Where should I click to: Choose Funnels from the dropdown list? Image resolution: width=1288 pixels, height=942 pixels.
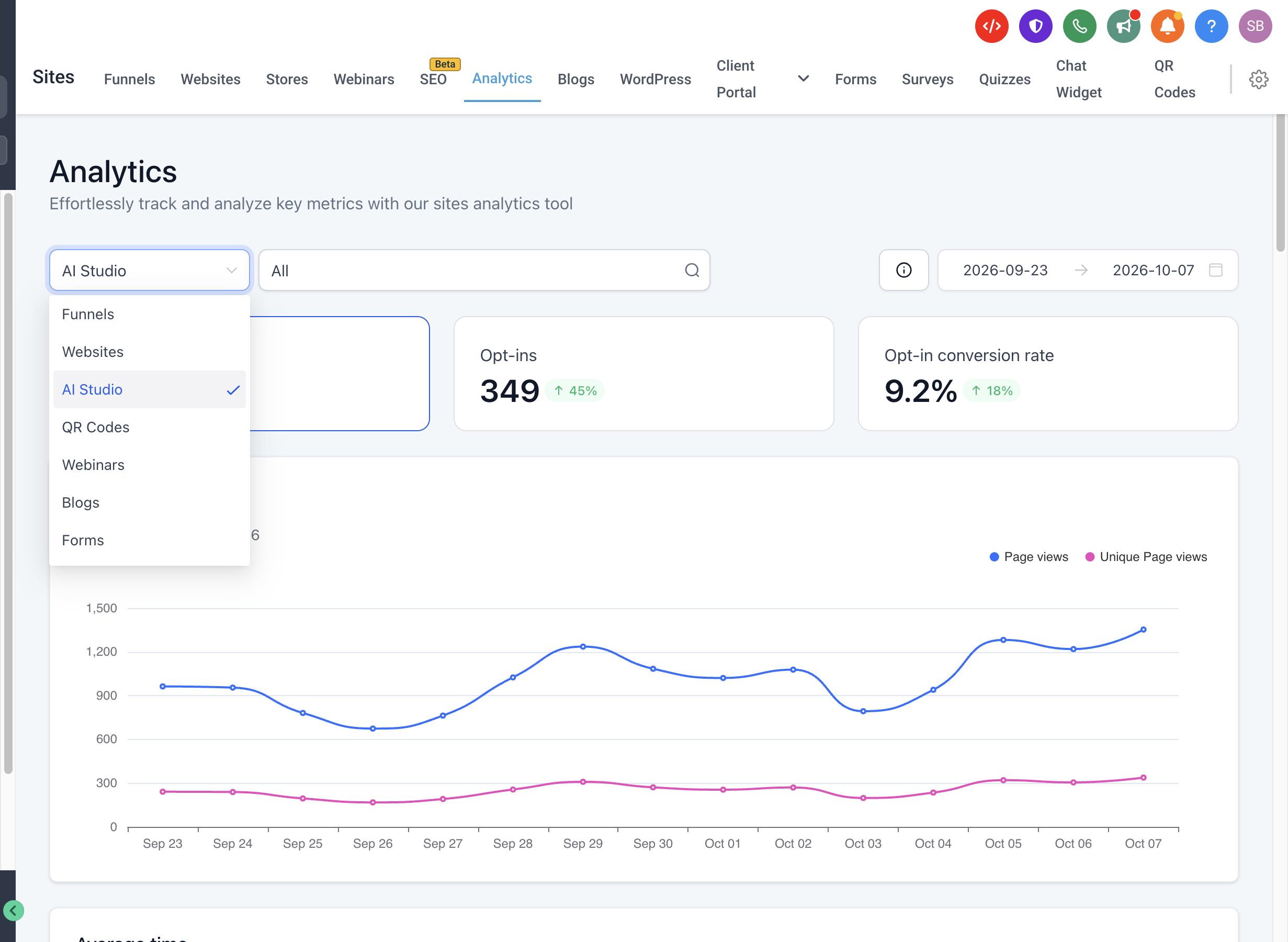[x=149, y=314]
